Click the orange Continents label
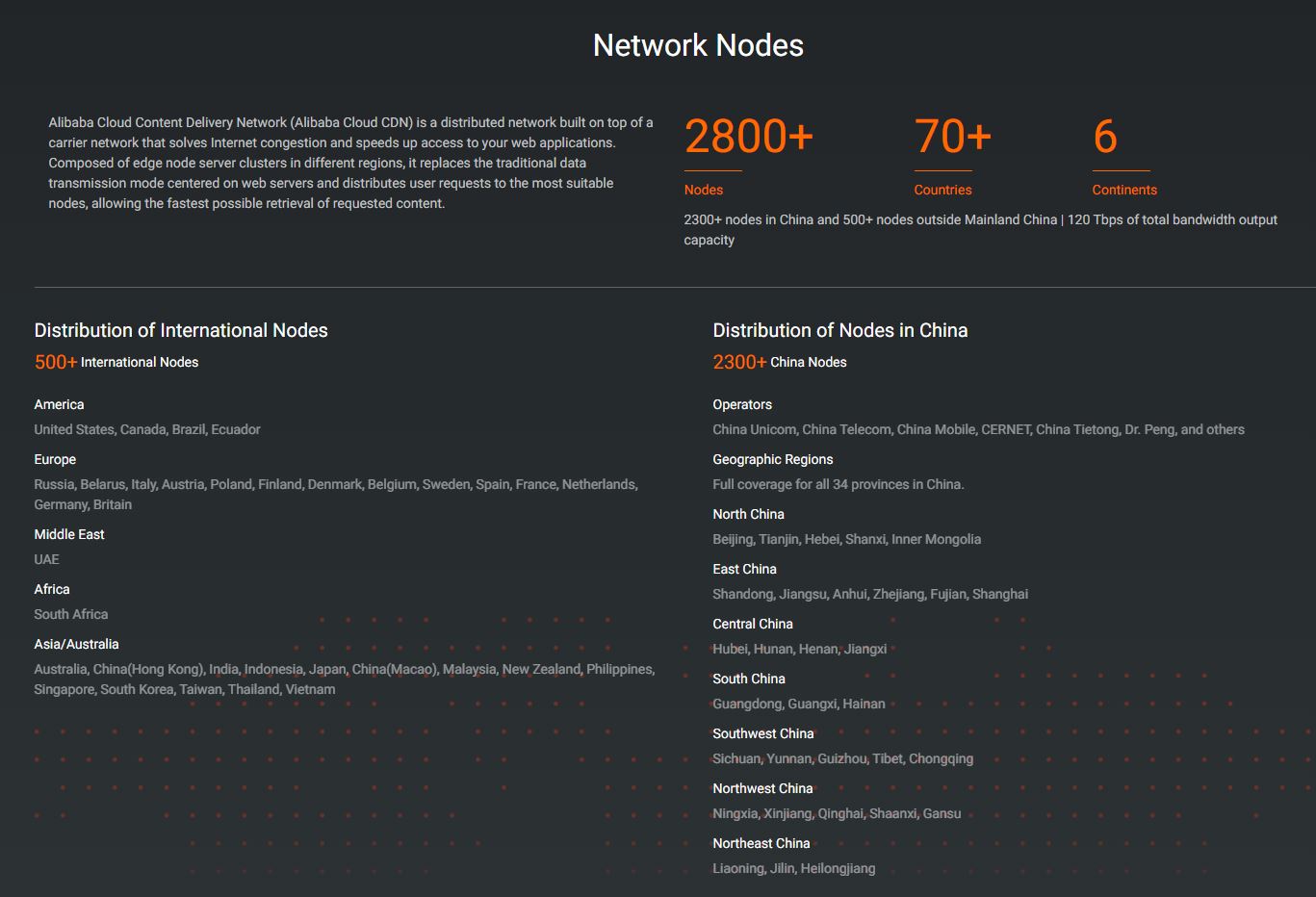 [1124, 190]
